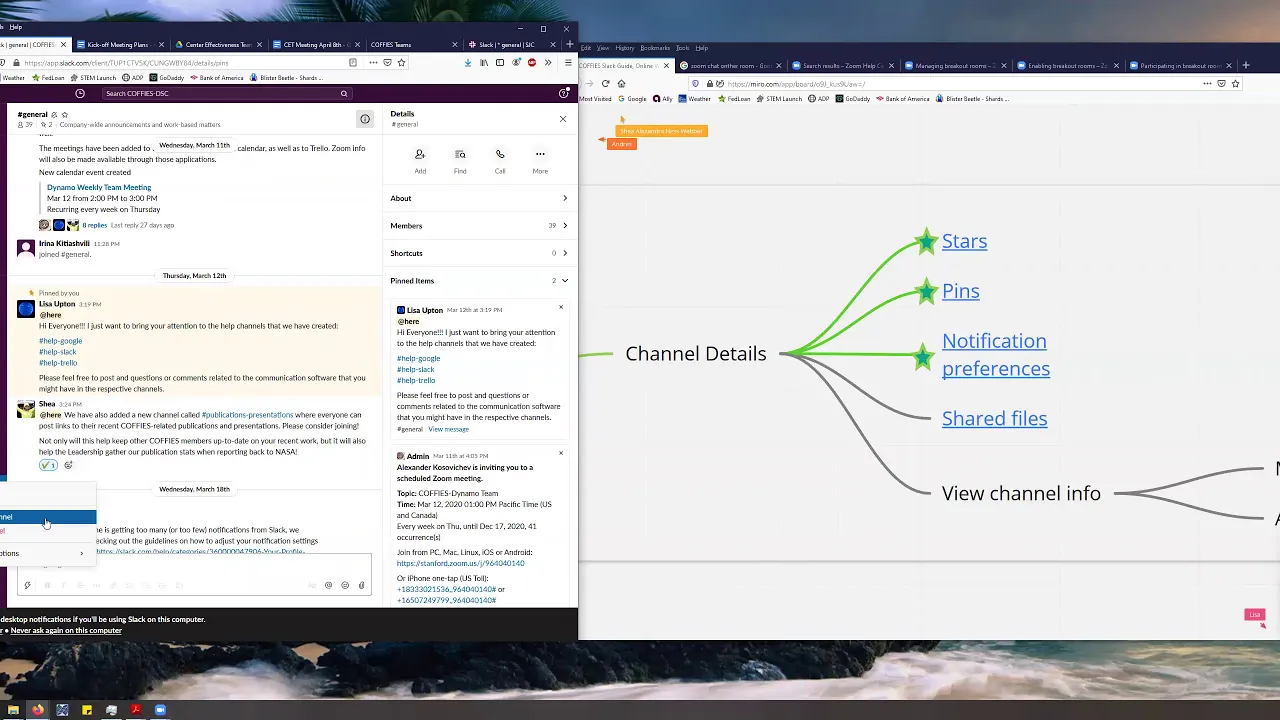
Task: Select Channel Details node in Miro
Action: [x=695, y=354]
